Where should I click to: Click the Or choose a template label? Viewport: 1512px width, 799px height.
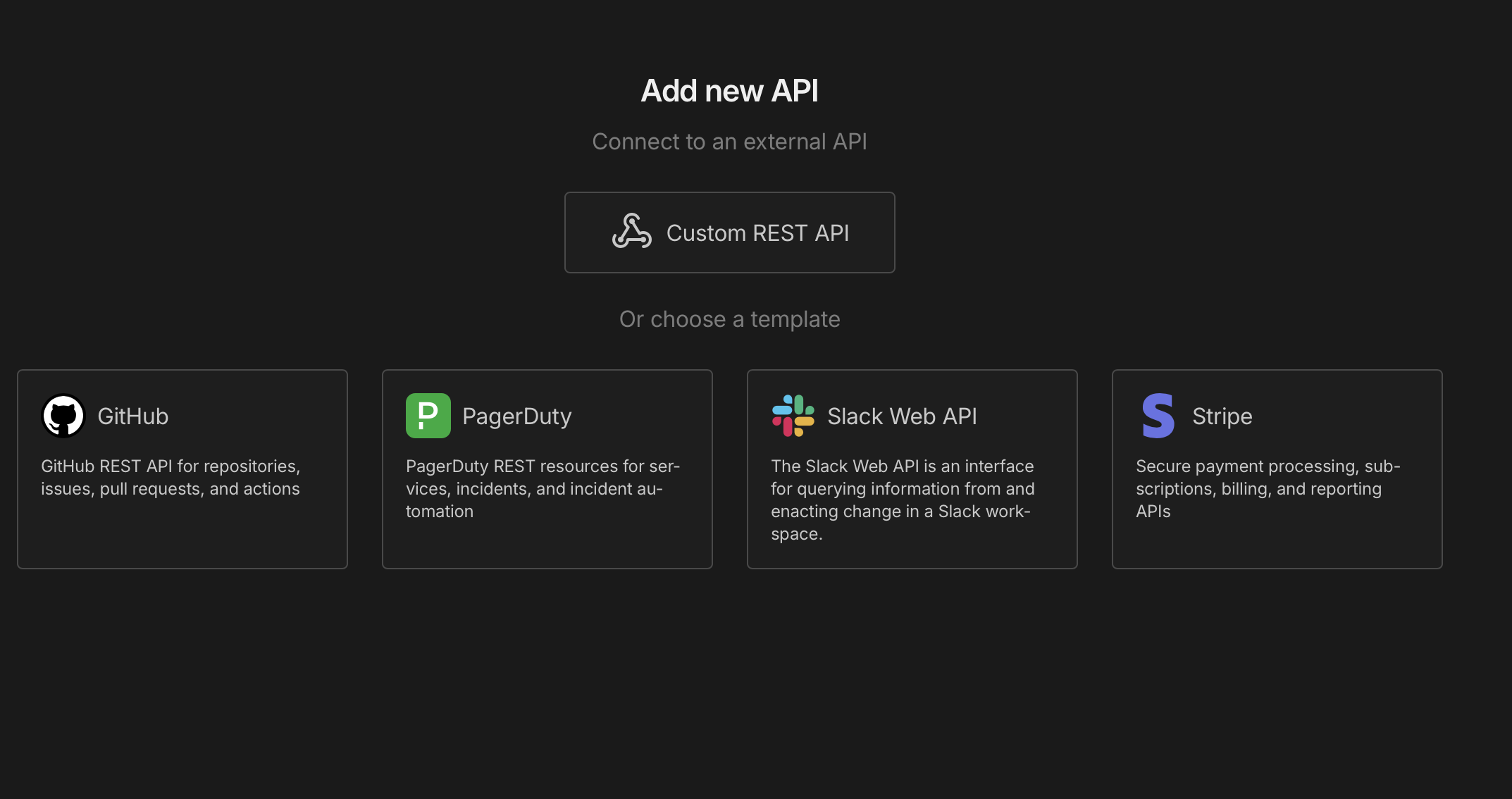click(729, 319)
